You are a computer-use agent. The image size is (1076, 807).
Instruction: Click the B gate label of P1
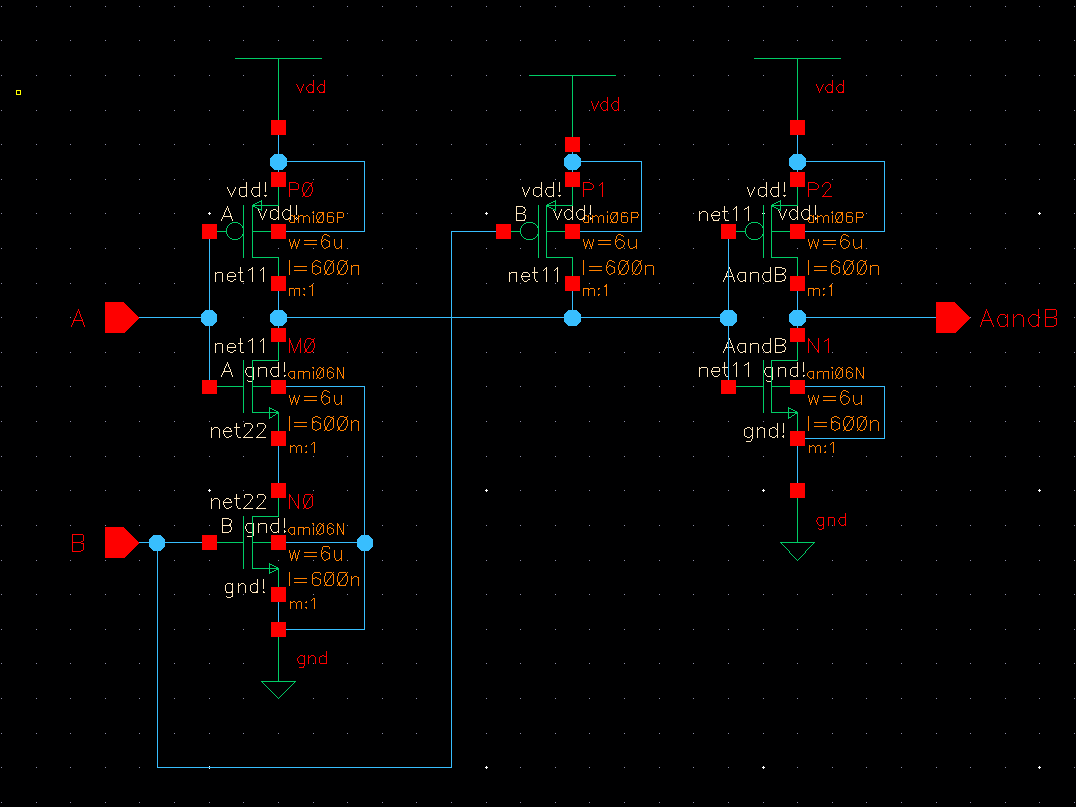pos(521,214)
